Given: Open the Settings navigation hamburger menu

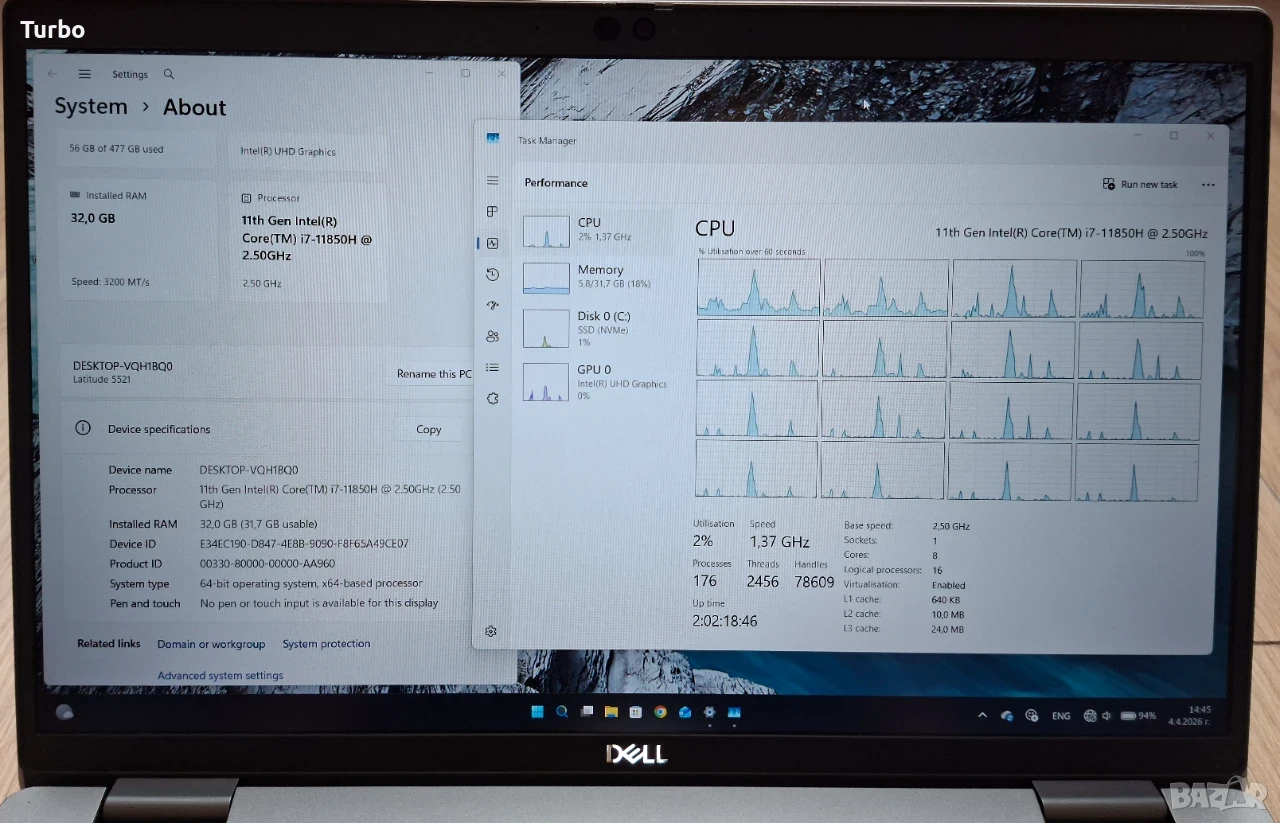Looking at the screenshot, I should tap(85, 74).
